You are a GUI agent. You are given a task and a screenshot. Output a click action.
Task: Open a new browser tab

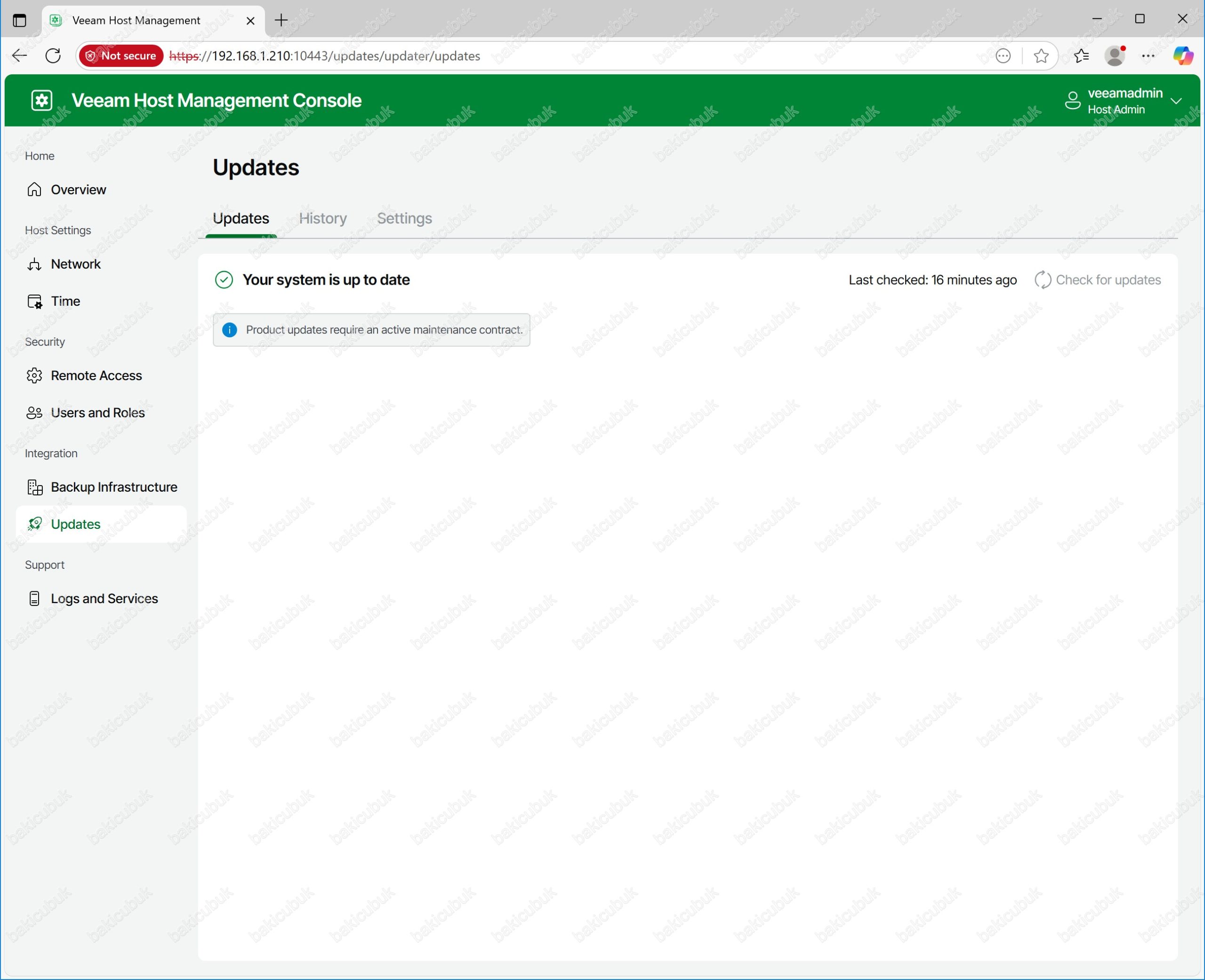pyautogui.click(x=281, y=20)
